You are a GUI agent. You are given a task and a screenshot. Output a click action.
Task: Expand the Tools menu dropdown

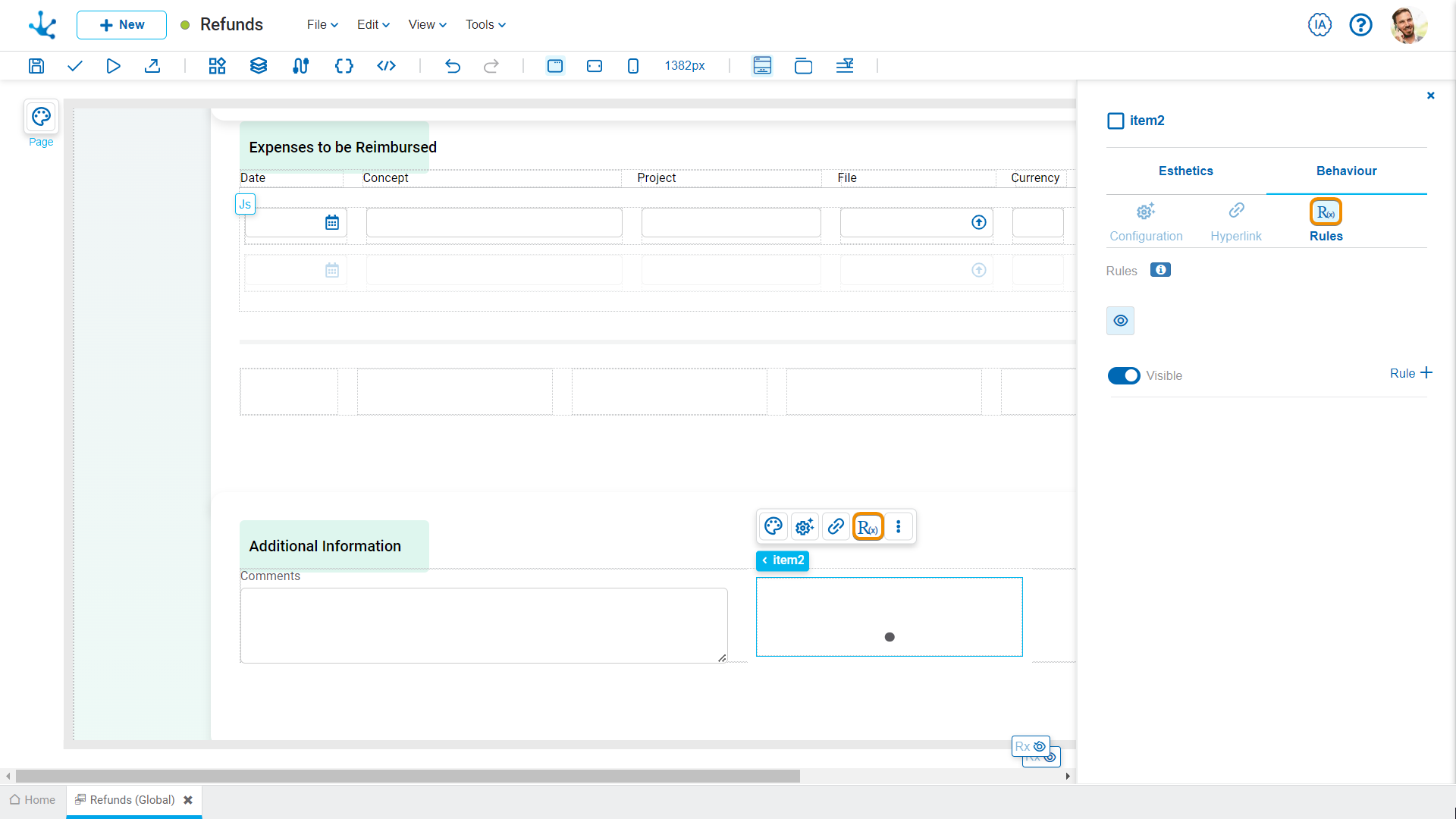tap(484, 24)
